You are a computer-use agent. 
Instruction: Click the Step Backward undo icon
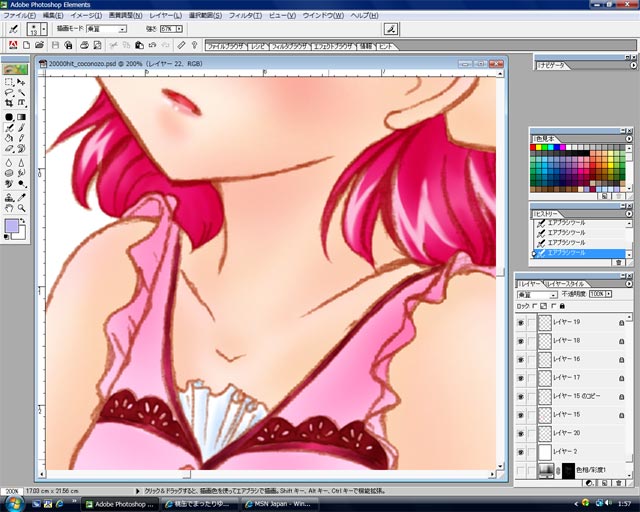click(152, 45)
